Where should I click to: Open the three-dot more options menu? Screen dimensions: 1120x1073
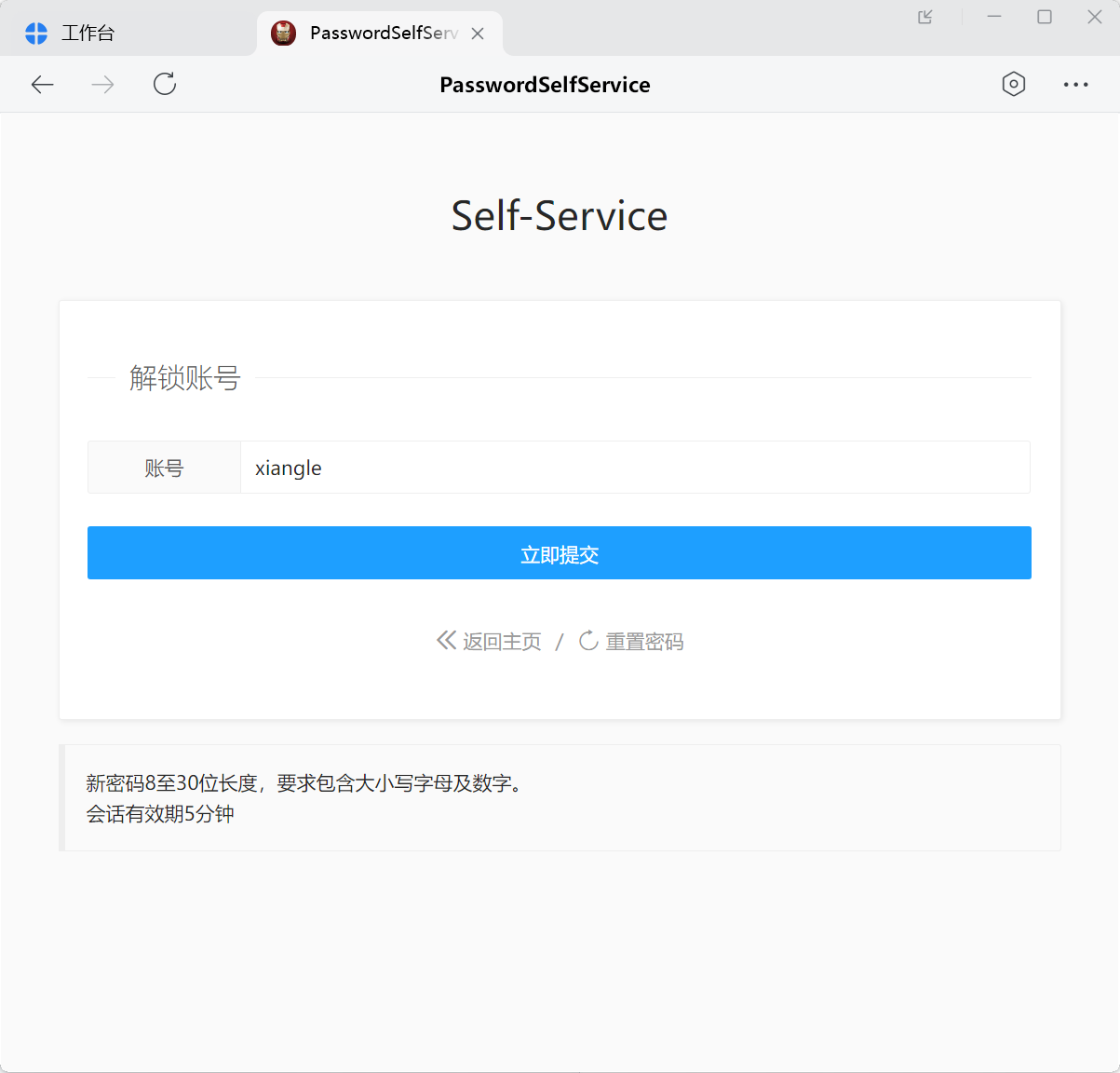1075,85
